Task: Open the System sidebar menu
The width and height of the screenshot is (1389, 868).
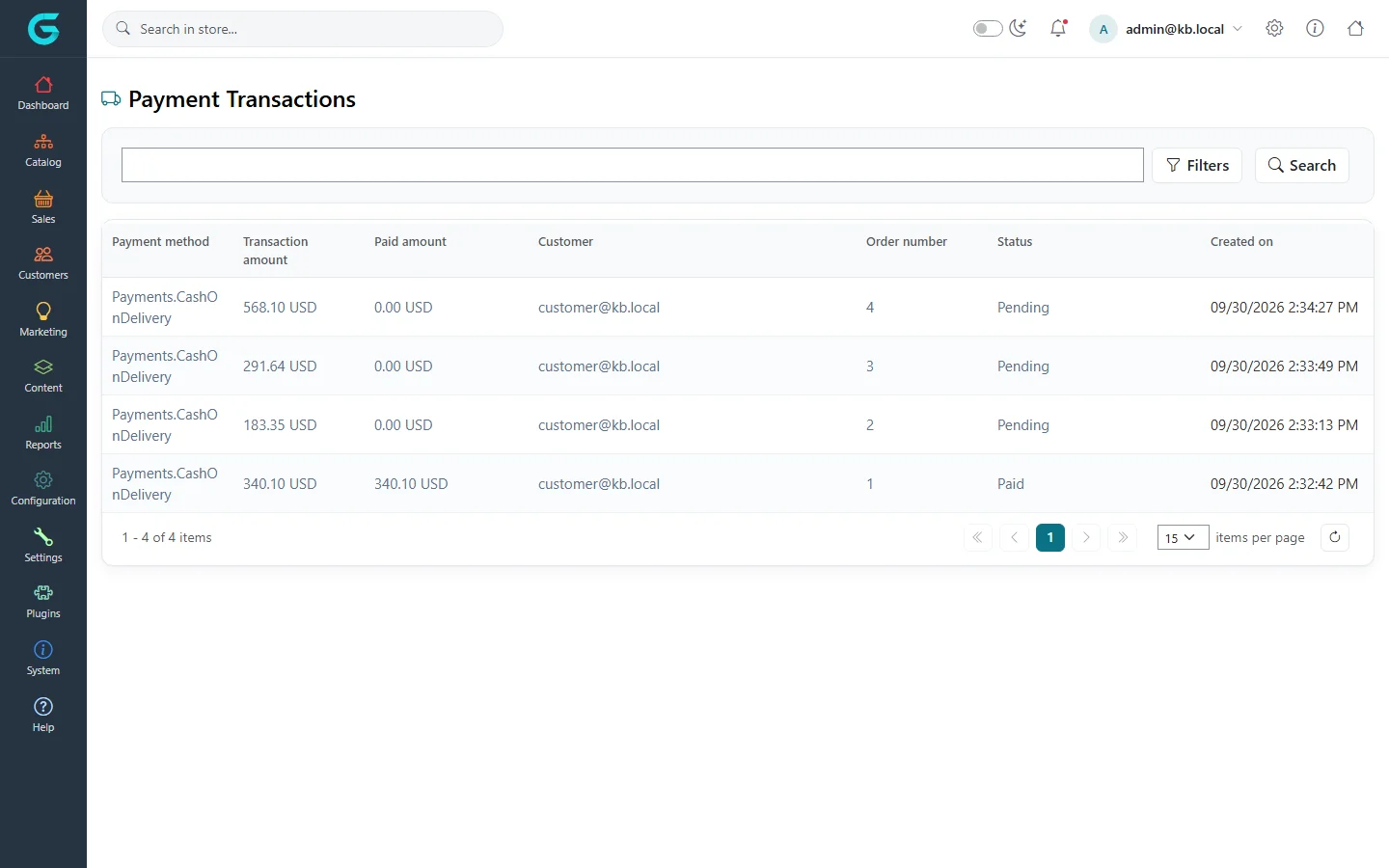Action: pos(43,659)
